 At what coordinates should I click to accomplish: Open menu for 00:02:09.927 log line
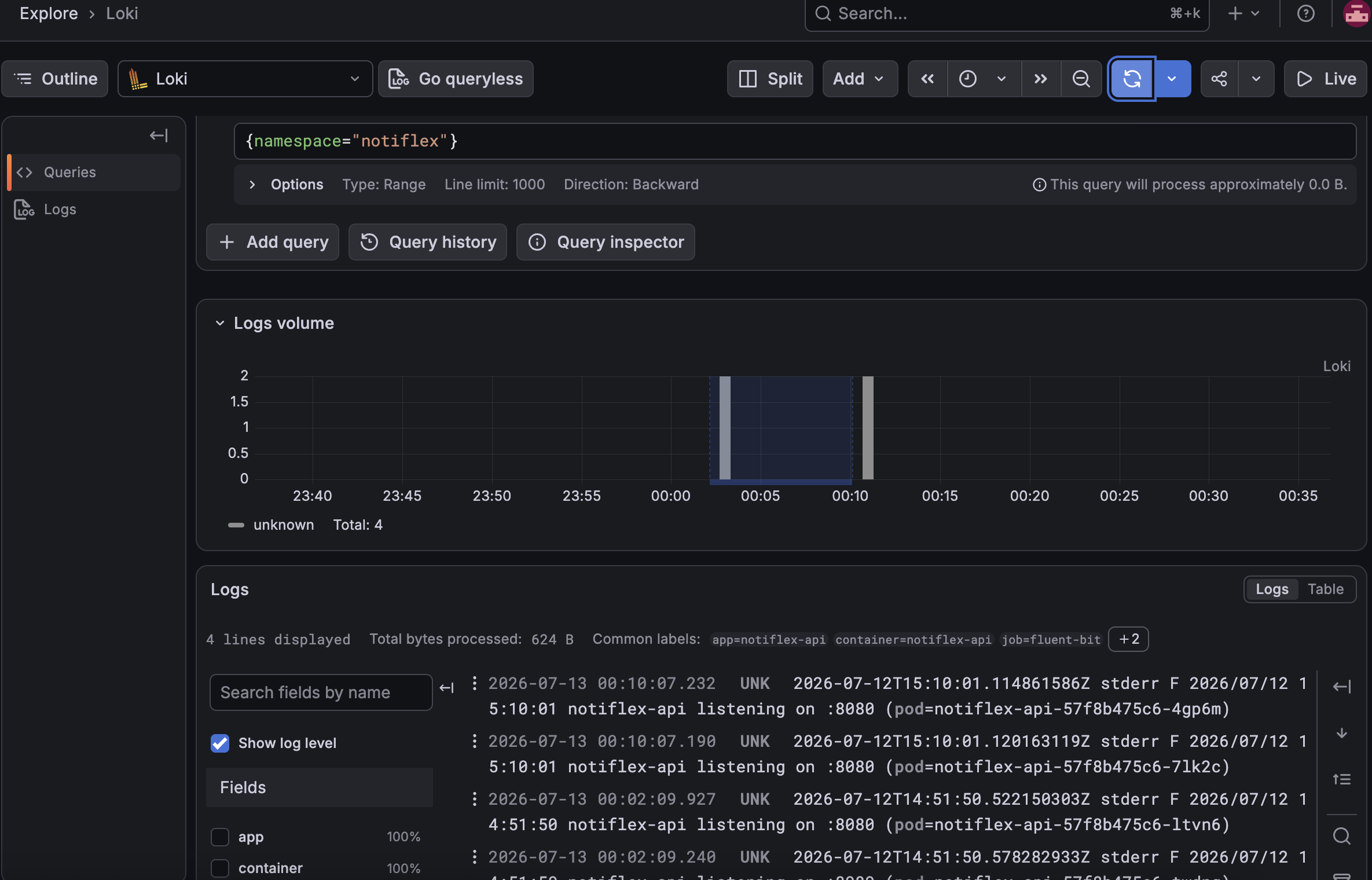coord(475,799)
